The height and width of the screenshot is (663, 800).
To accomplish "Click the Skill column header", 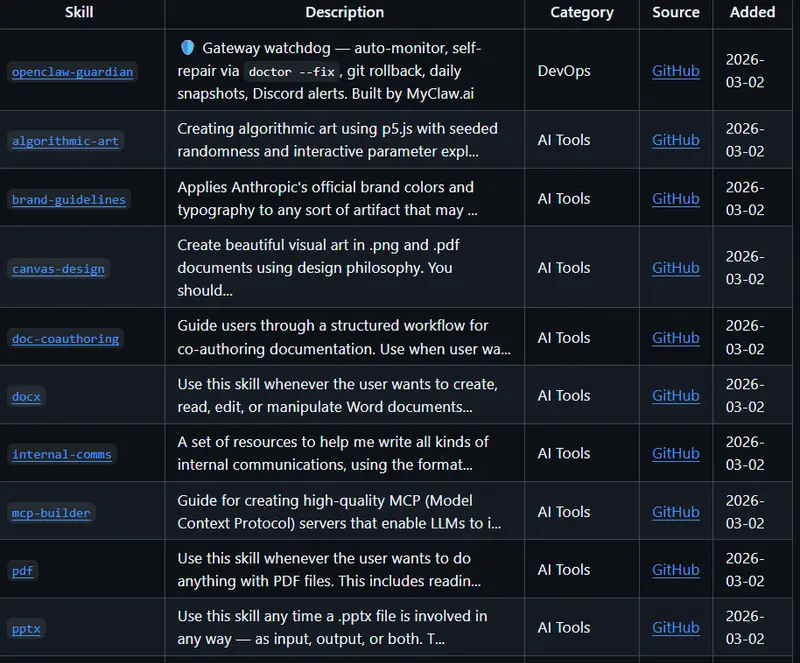I will pos(79,12).
